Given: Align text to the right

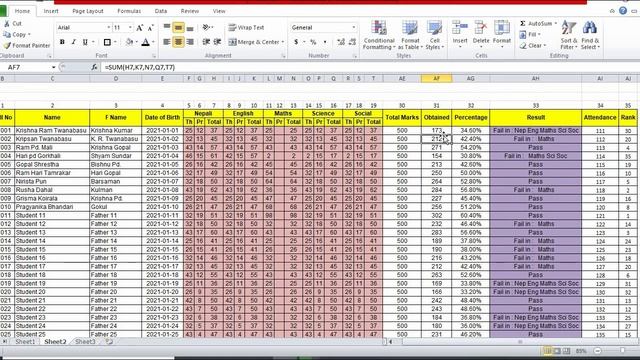Looking at the screenshot, I should (x=190, y=42).
